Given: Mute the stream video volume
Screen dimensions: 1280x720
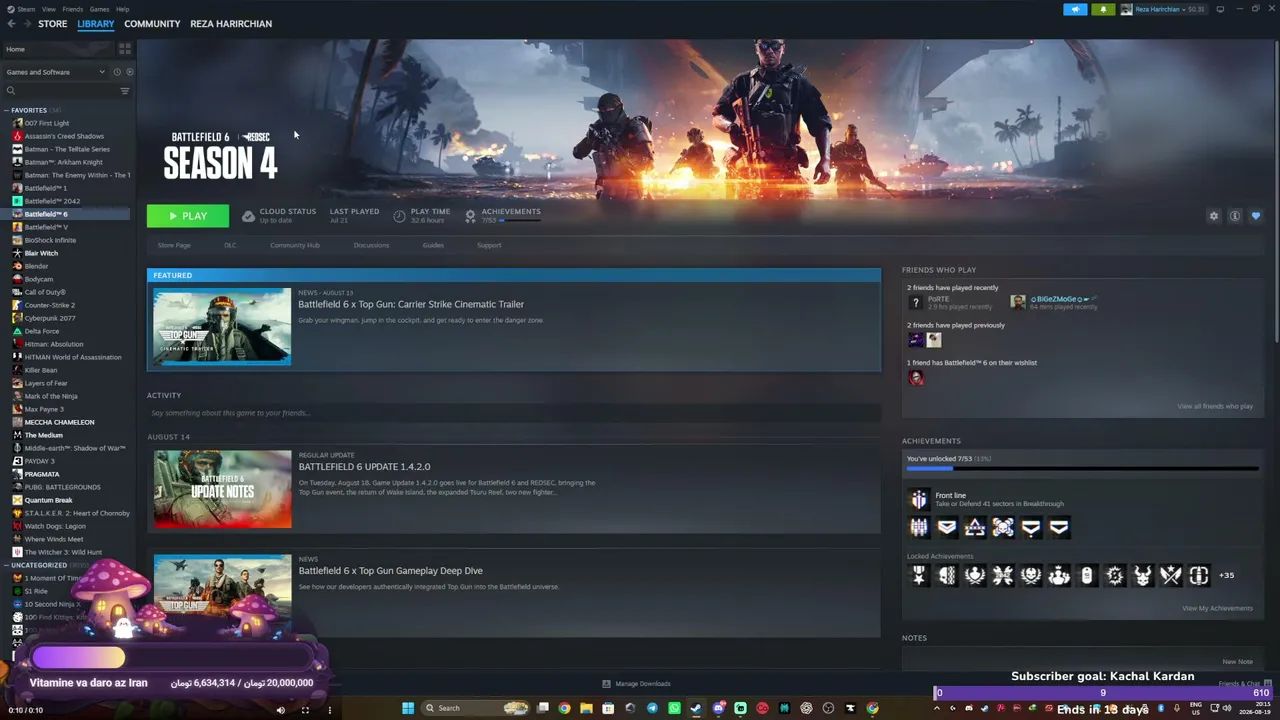Looking at the screenshot, I should (280, 710).
